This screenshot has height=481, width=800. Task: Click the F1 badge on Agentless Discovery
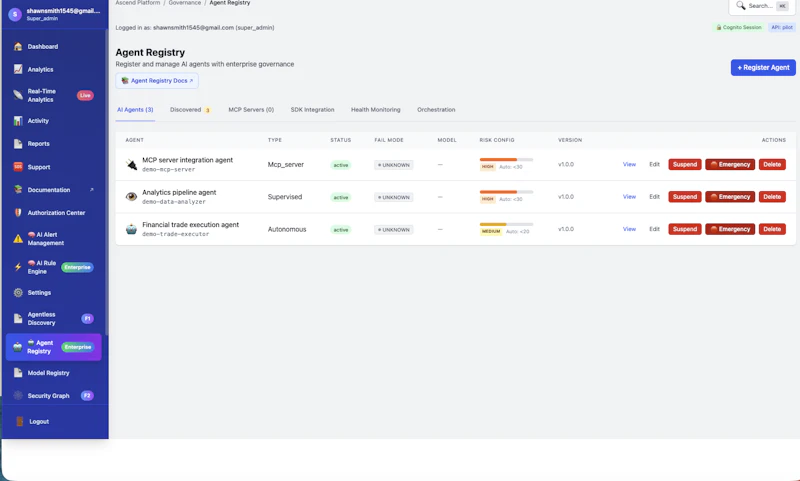(87, 319)
